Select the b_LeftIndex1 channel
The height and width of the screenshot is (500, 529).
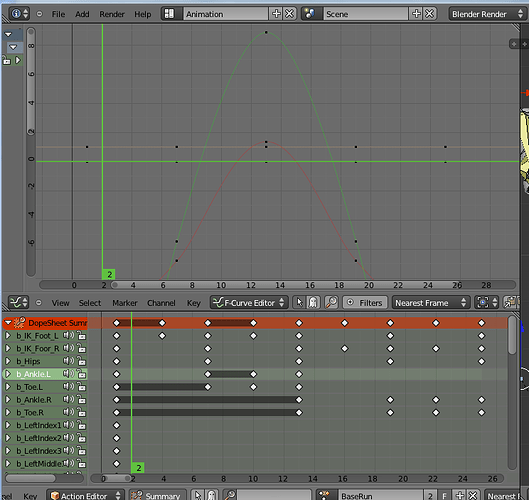(x=38, y=425)
